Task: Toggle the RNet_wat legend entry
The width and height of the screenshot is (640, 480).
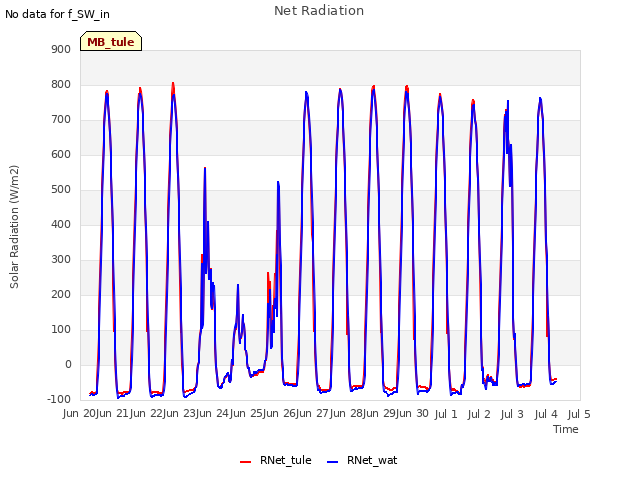Action: 362,460
